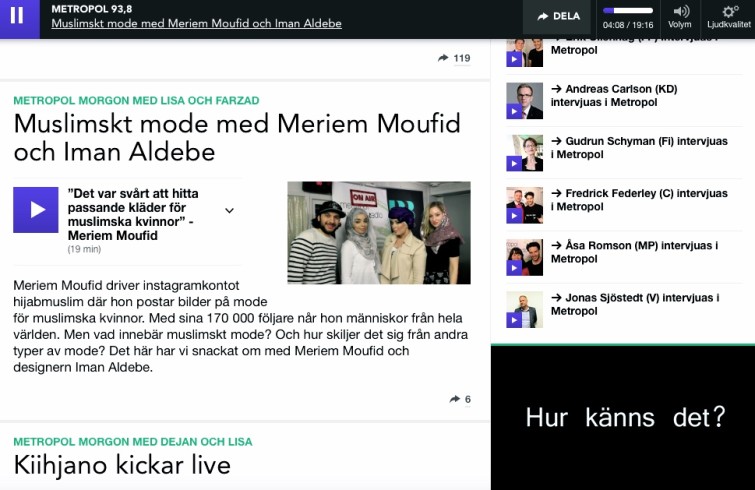Play the Jonas Sjöstedt (V) interview

pyautogui.click(x=514, y=320)
